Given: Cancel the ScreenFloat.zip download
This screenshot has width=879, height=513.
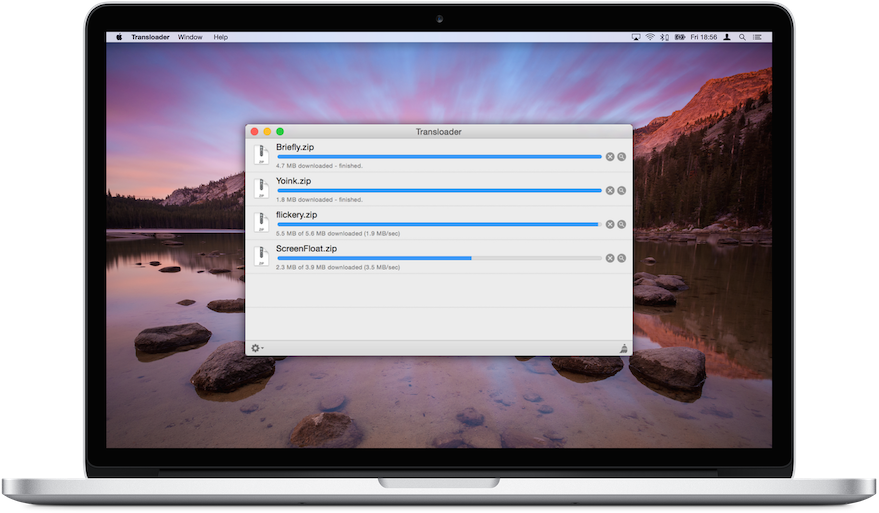Looking at the screenshot, I should coord(610,258).
